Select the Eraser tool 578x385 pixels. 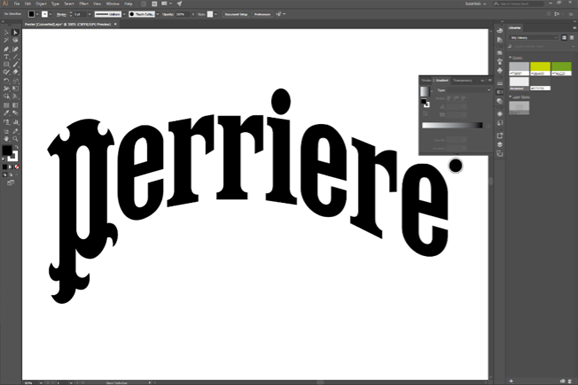pos(15,72)
